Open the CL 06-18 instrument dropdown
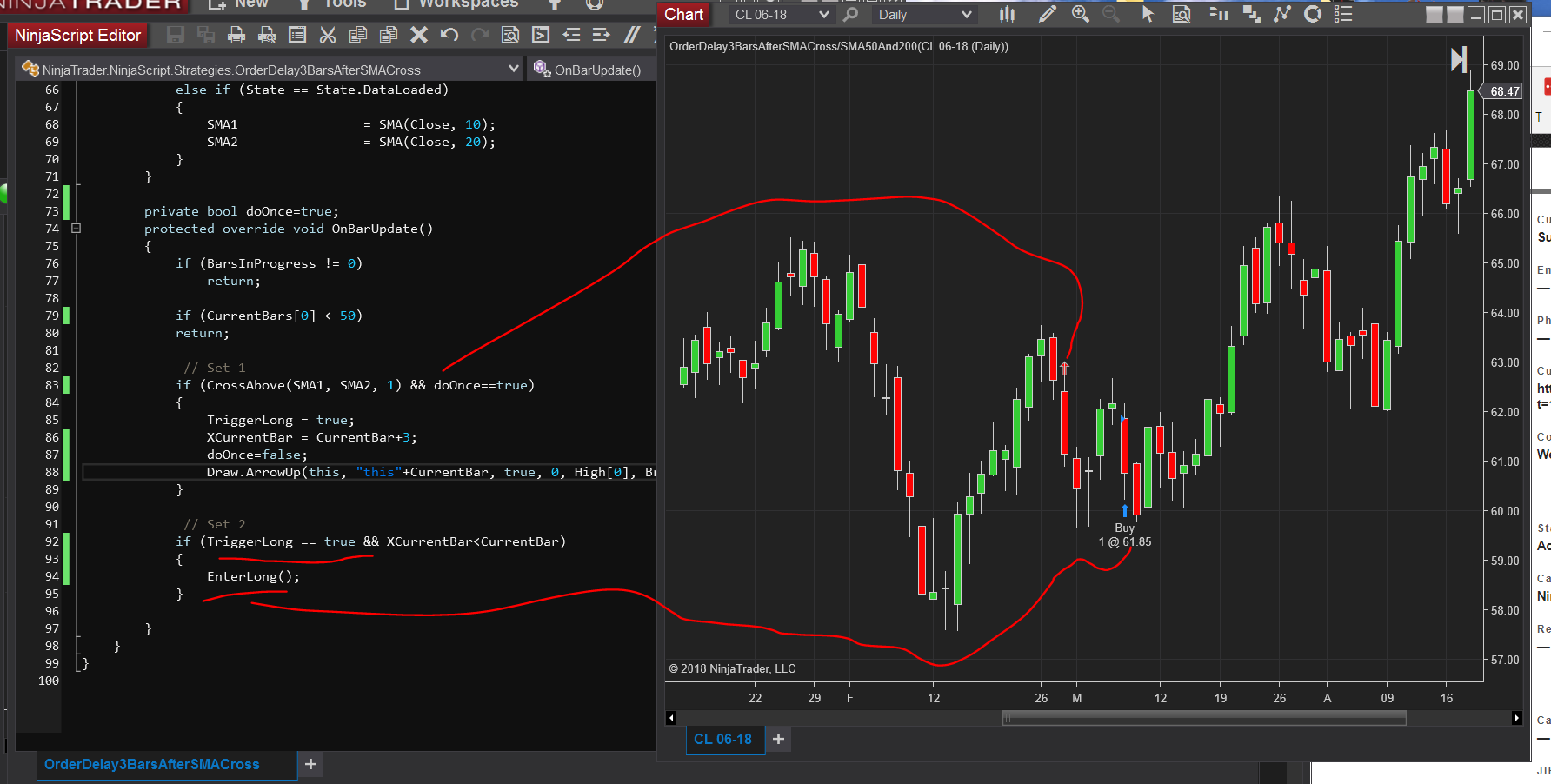Viewport: 1551px width, 784px height. click(x=782, y=15)
